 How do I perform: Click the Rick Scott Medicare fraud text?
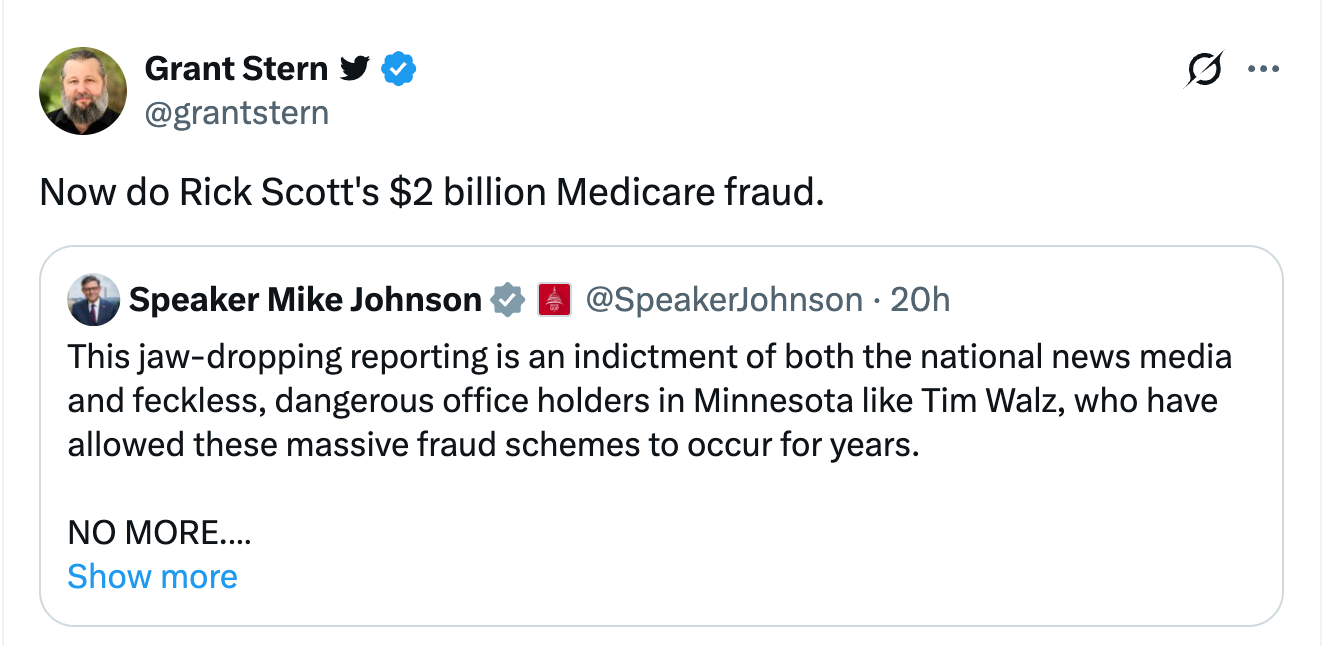click(432, 192)
